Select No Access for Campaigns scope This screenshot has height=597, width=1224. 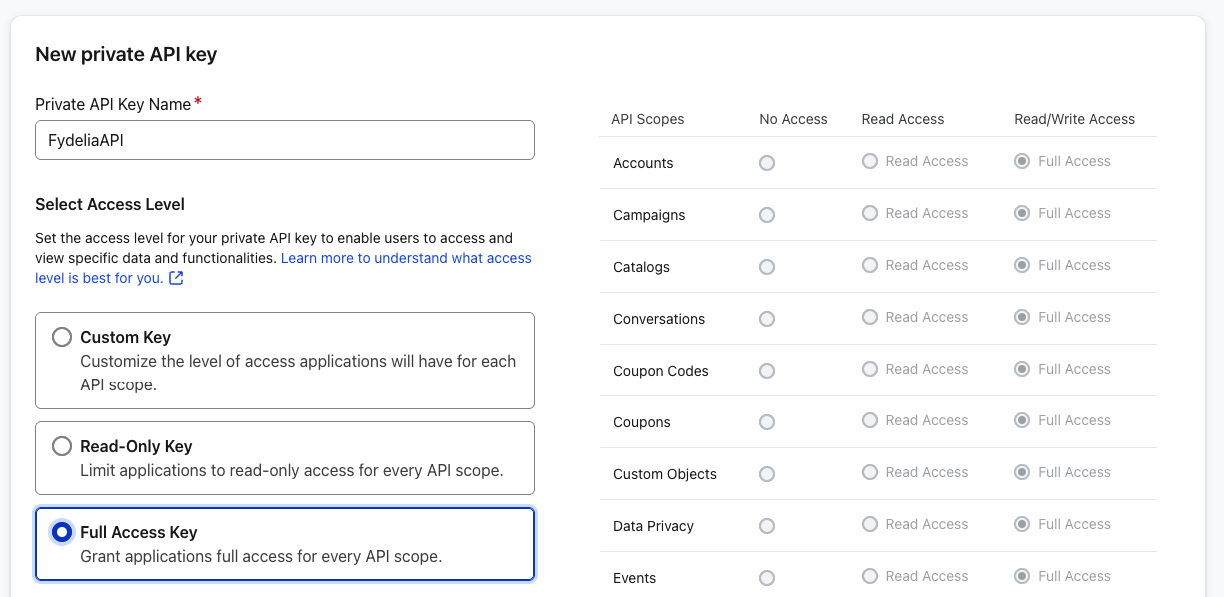767,215
